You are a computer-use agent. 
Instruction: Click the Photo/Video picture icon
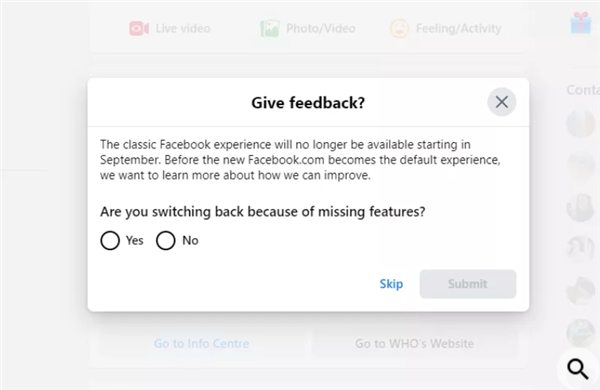pyautogui.click(x=270, y=28)
